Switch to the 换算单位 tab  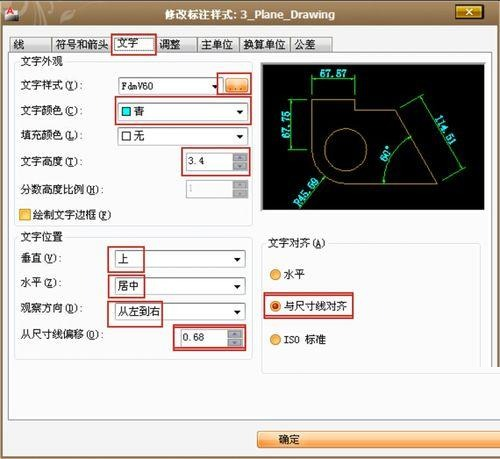265,44
